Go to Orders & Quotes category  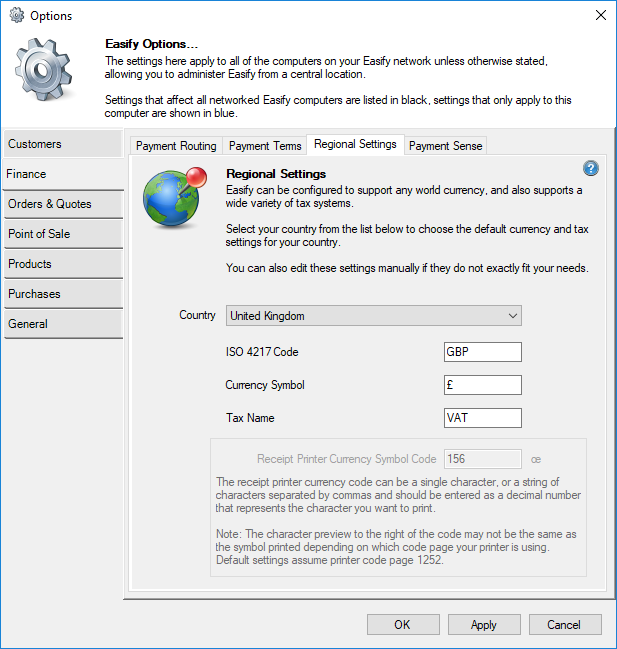[x=62, y=204]
